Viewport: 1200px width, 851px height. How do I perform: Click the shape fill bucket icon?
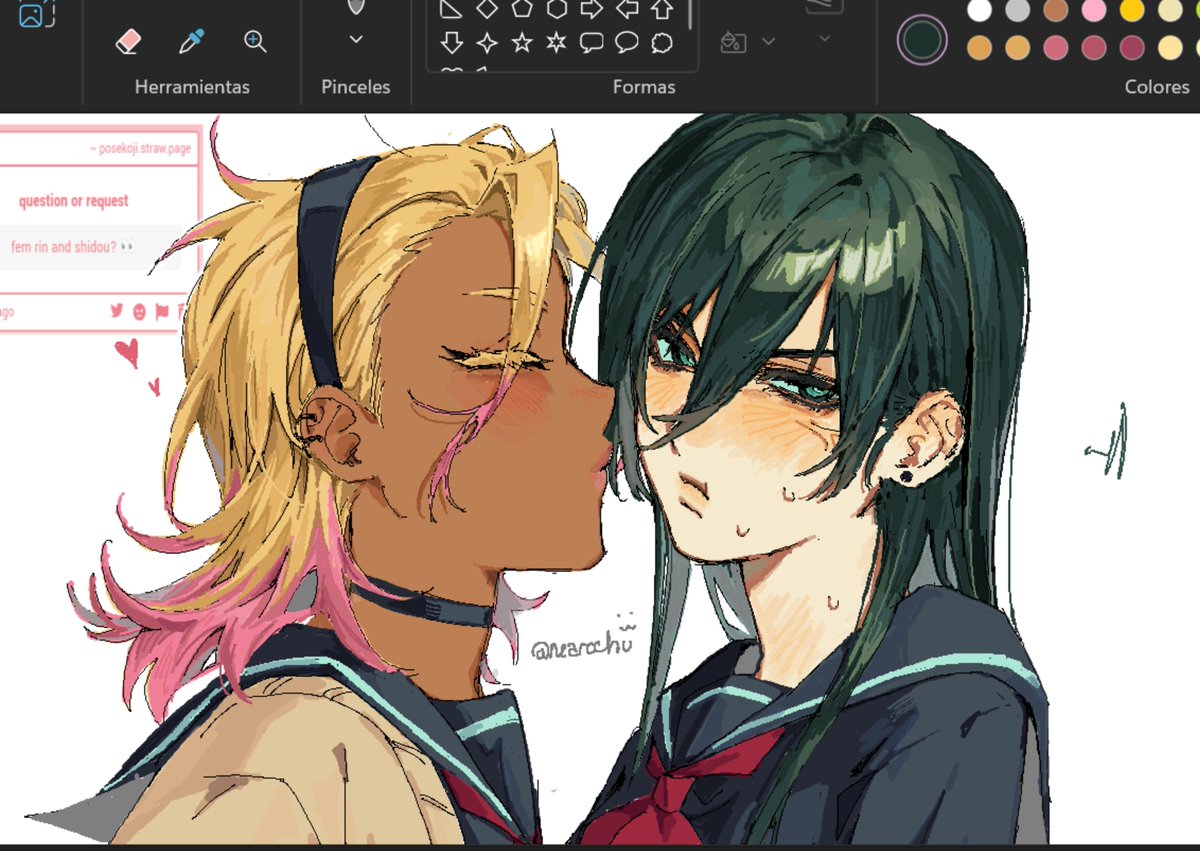click(x=733, y=42)
